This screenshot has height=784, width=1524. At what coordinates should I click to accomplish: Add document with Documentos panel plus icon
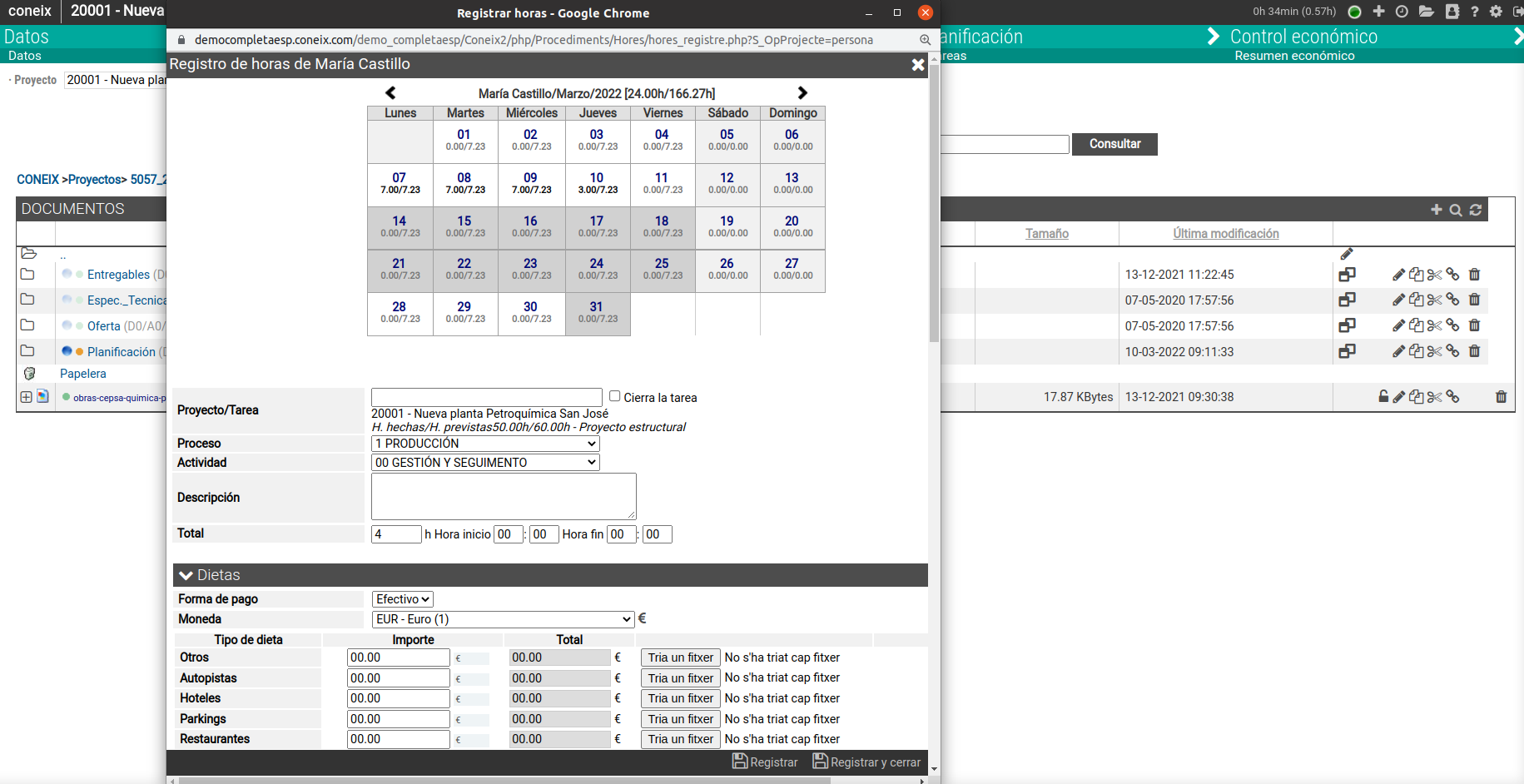coord(1437,210)
